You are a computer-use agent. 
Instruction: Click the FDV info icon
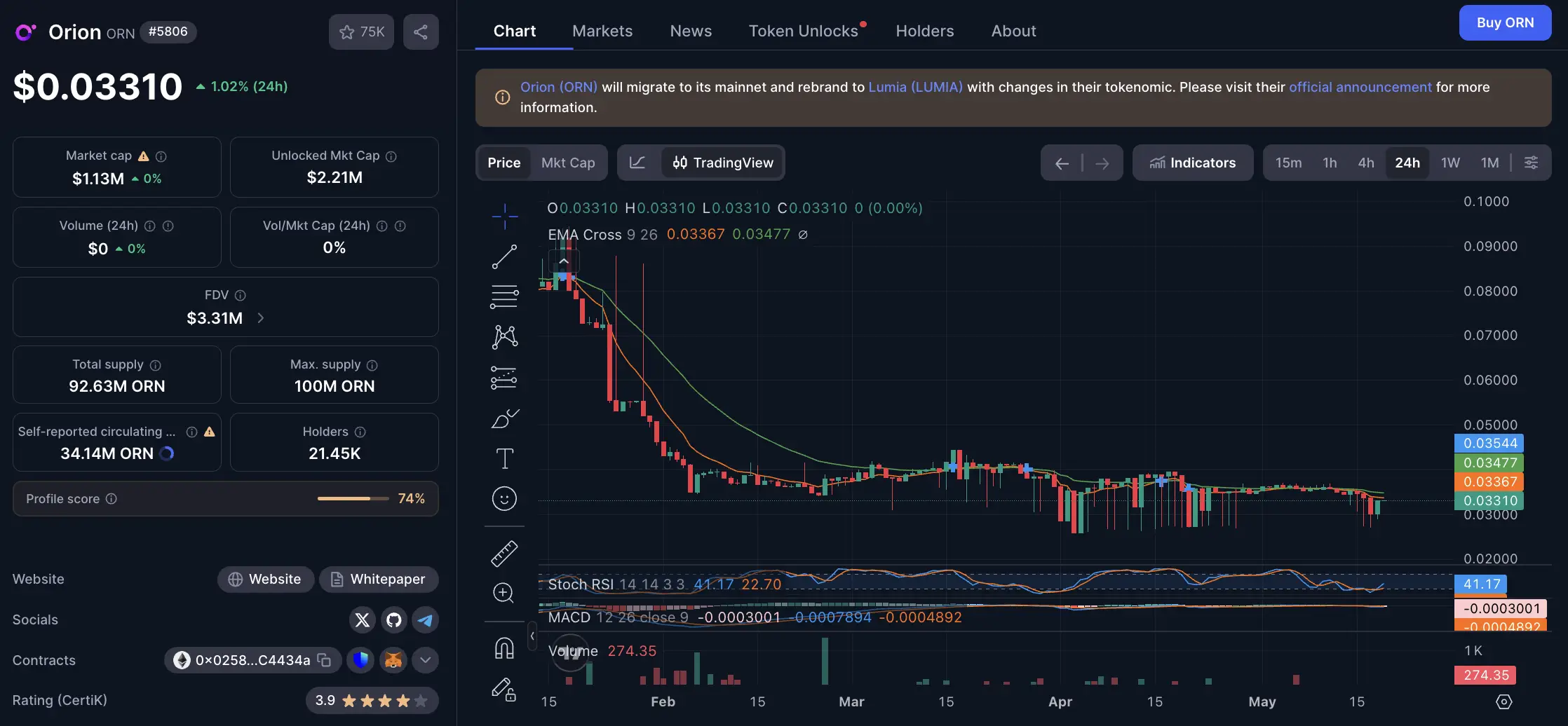click(x=240, y=296)
